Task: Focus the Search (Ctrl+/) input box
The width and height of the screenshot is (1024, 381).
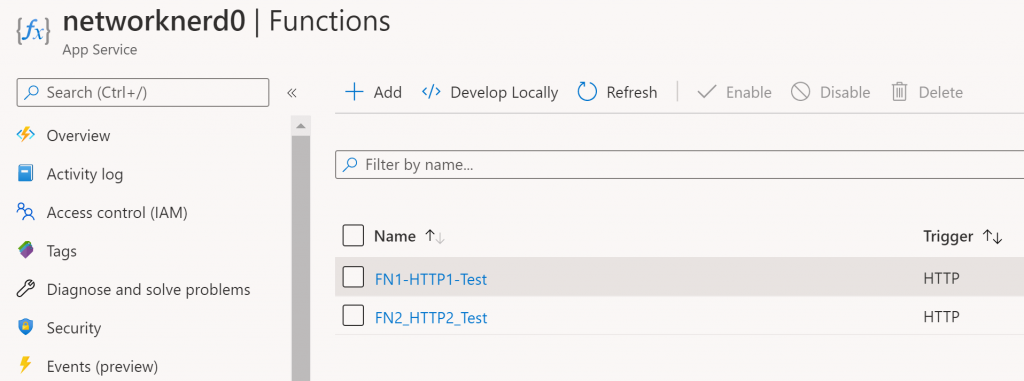Action: click(142, 92)
